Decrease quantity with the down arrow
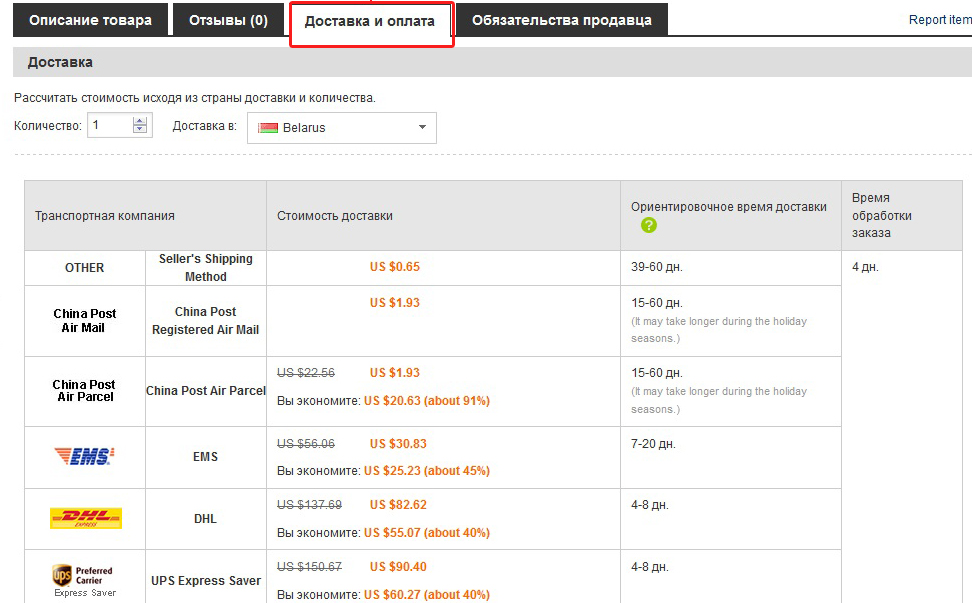The image size is (972, 603). coord(140,131)
